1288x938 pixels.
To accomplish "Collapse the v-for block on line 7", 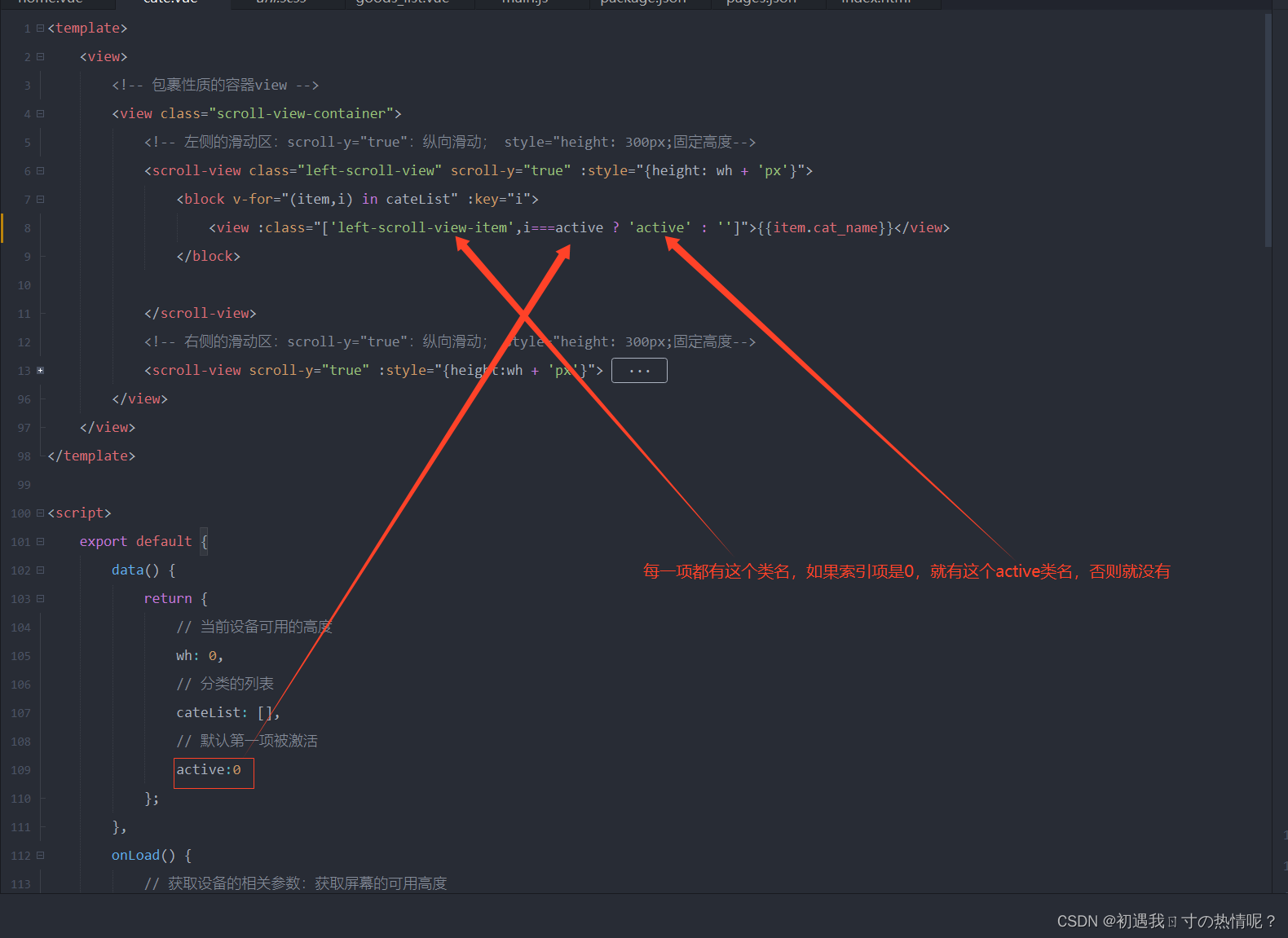I will click(x=40, y=200).
